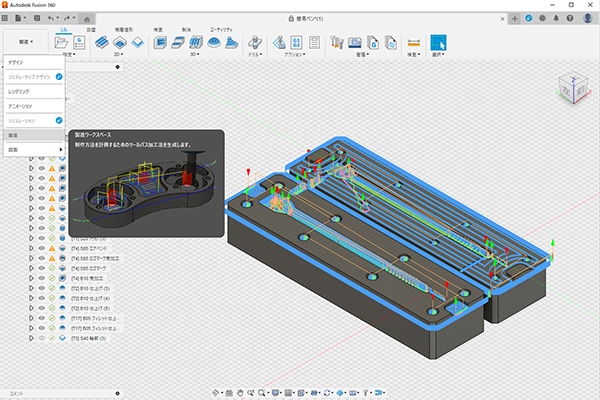Open the 製造 workspace dropdown button

click(24, 42)
